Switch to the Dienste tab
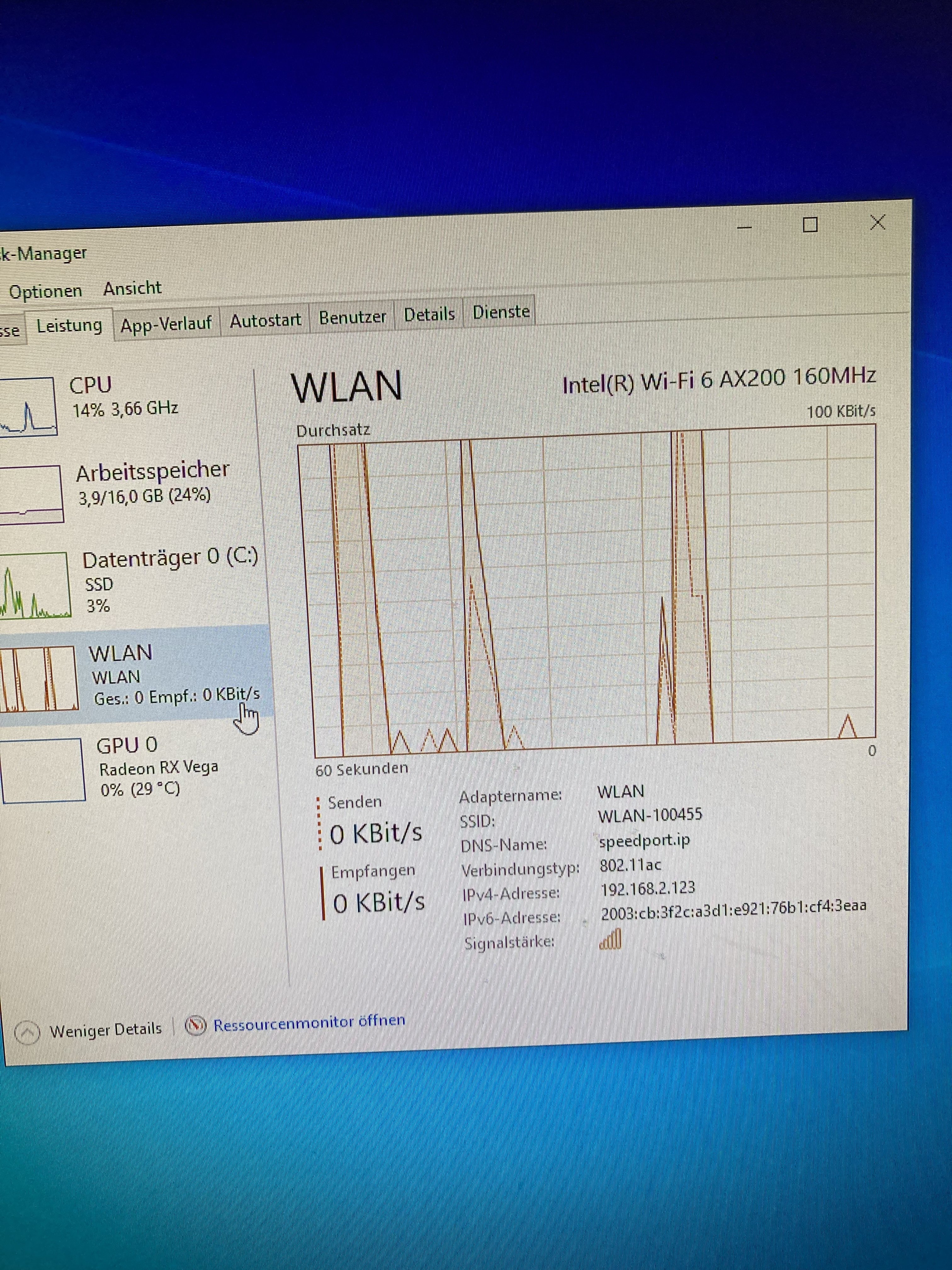Screen dimensions: 952x1270 [501, 312]
